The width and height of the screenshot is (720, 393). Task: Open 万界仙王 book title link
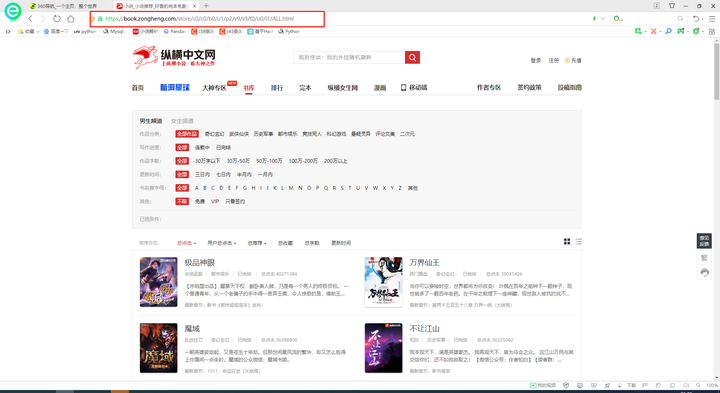click(x=425, y=263)
